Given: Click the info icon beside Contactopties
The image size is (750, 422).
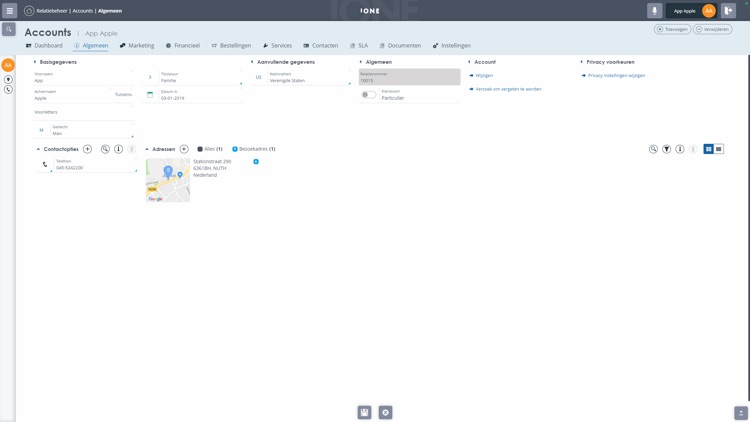Looking at the screenshot, I should coord(119,149).
